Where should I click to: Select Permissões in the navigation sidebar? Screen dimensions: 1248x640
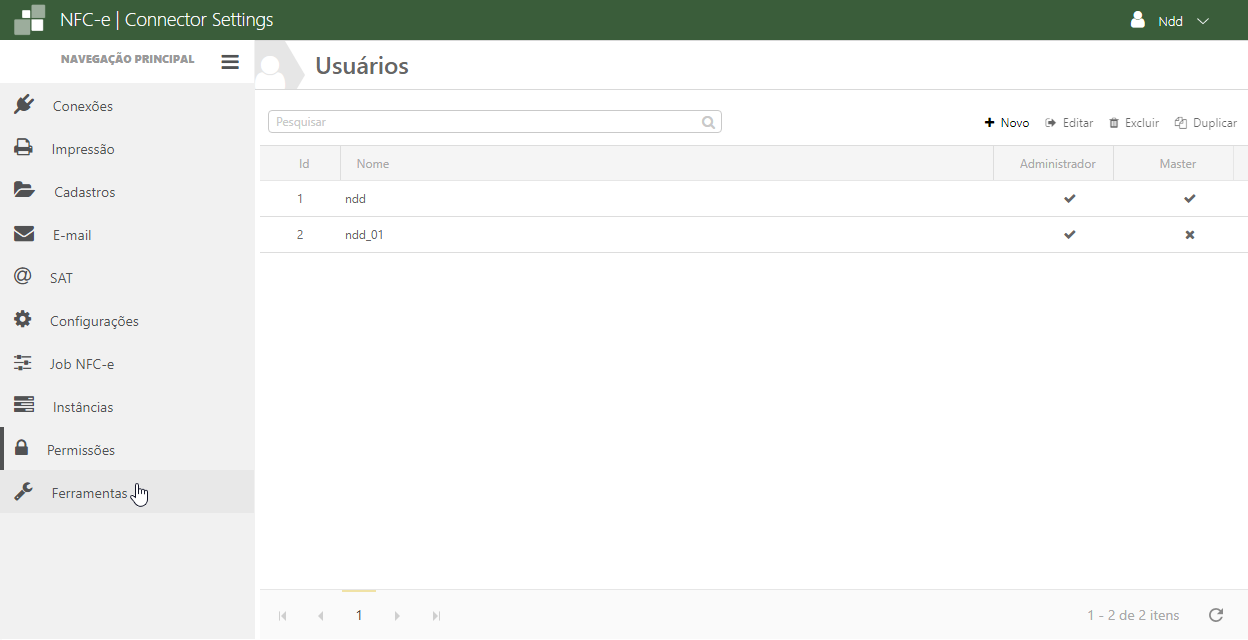80,450
